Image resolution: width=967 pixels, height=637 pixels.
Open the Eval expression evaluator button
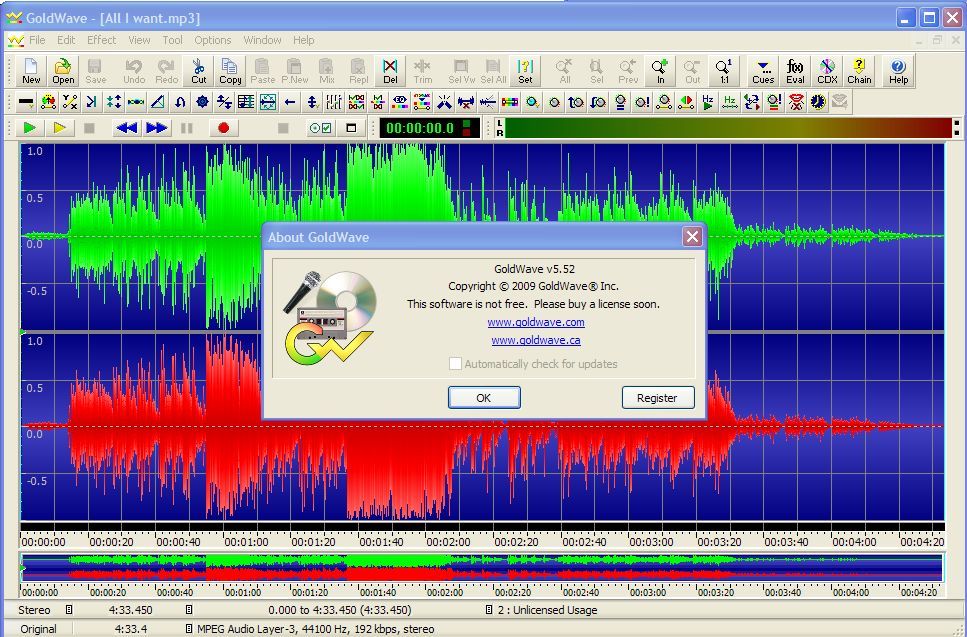point(795,71)
